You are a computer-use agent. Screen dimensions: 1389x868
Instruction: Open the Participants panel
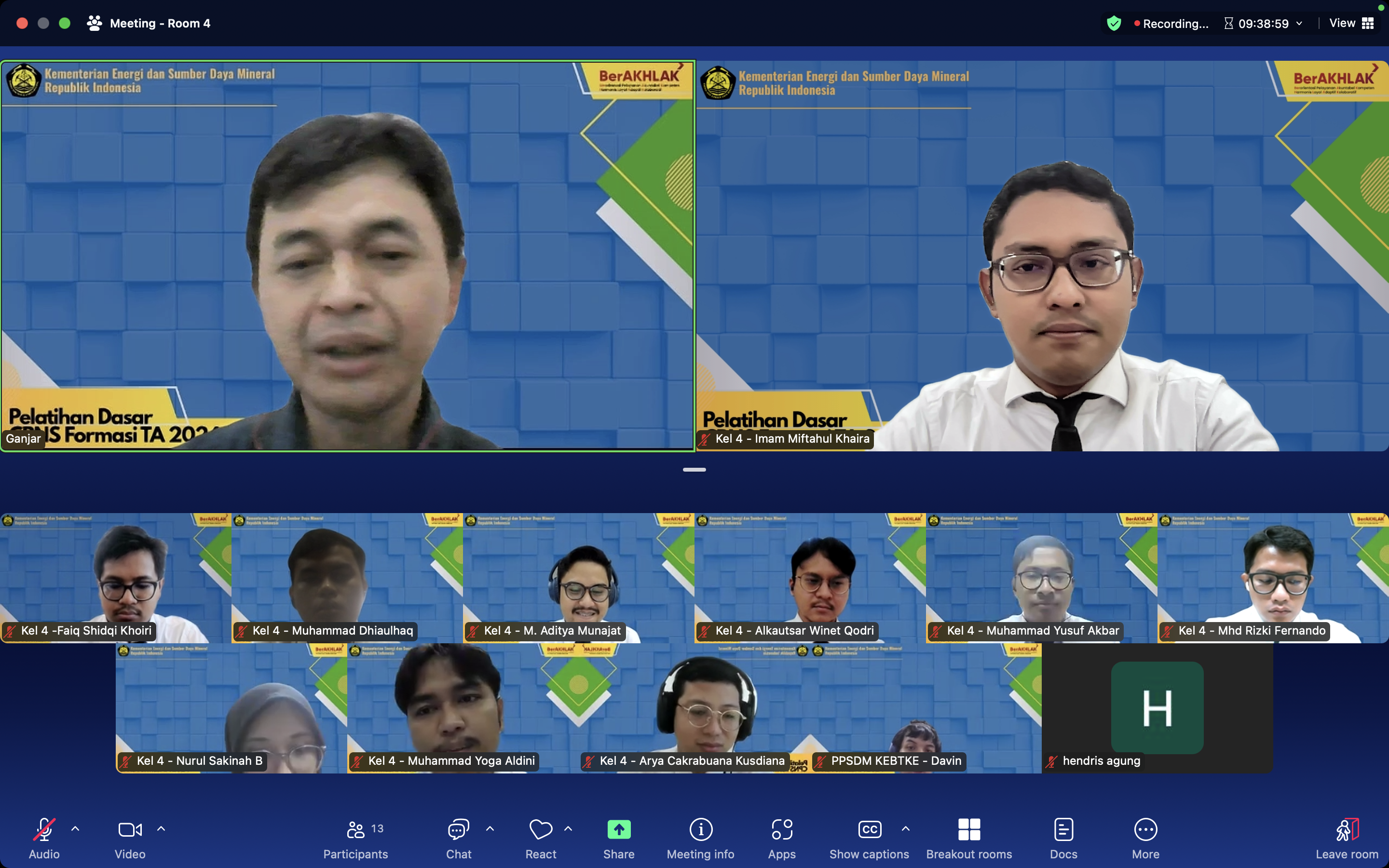tap(355, 829)
